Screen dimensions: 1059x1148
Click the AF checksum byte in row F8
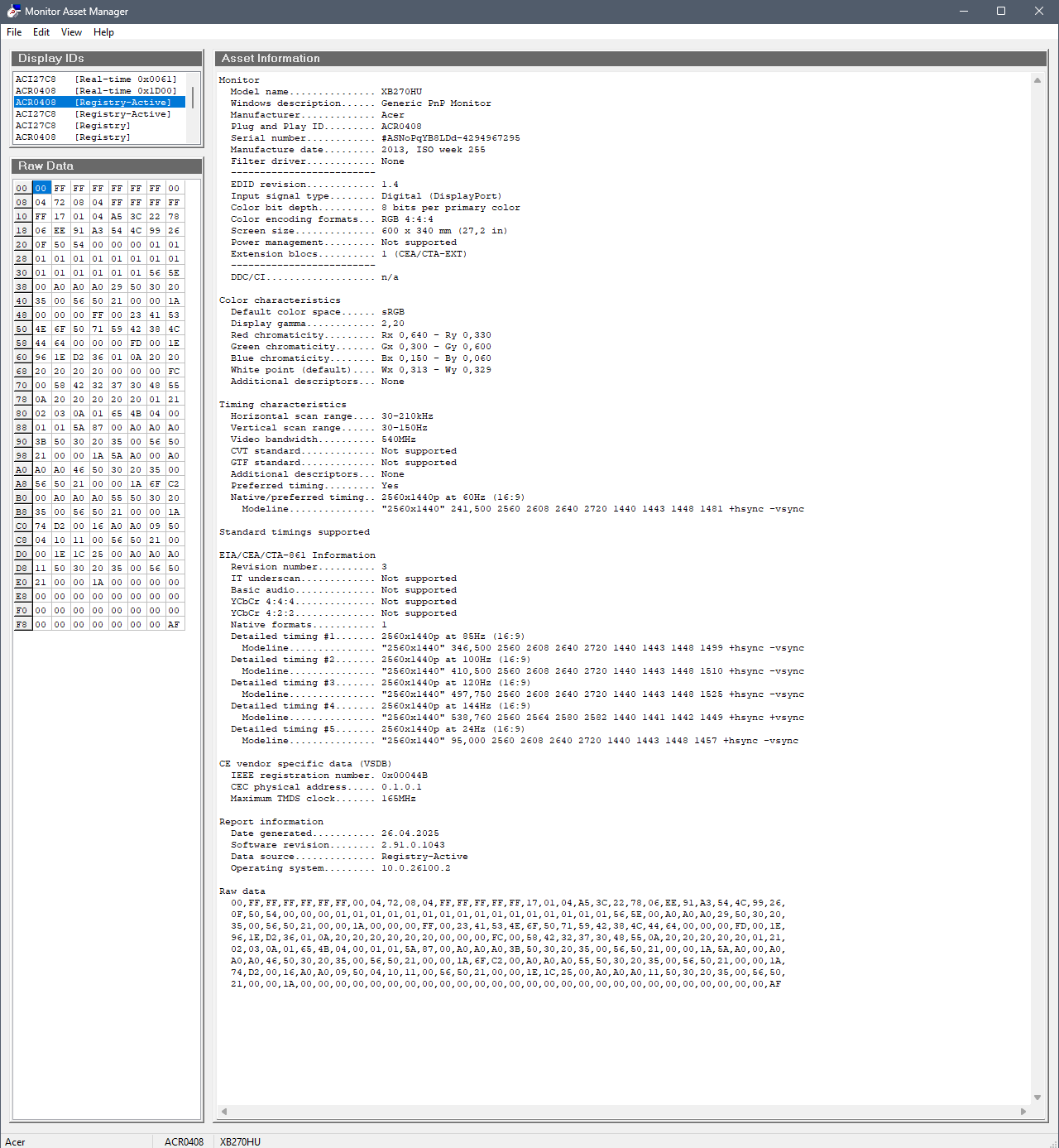pos(174,625)
